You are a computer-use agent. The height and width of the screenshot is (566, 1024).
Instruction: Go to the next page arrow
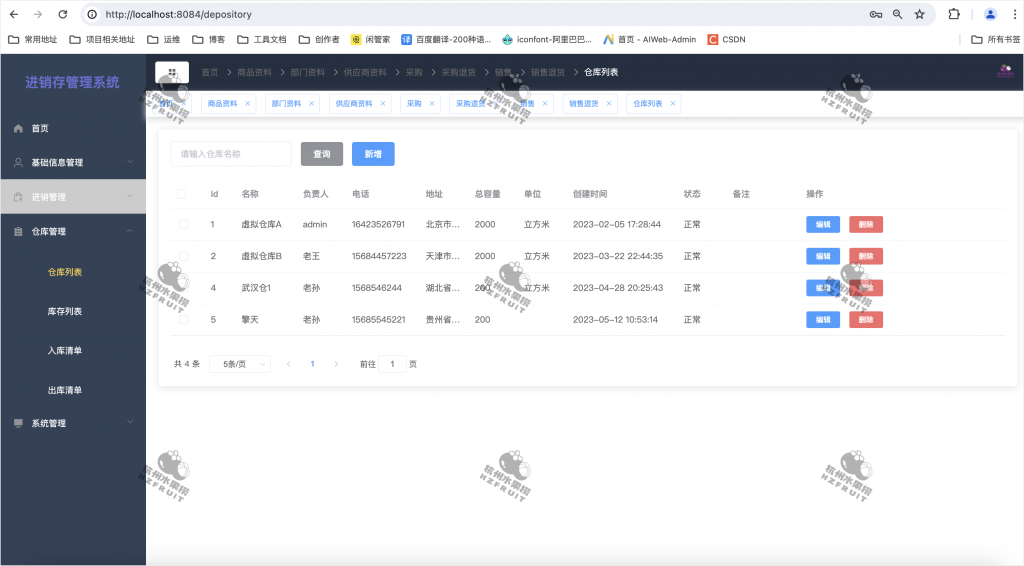(336, 364)
